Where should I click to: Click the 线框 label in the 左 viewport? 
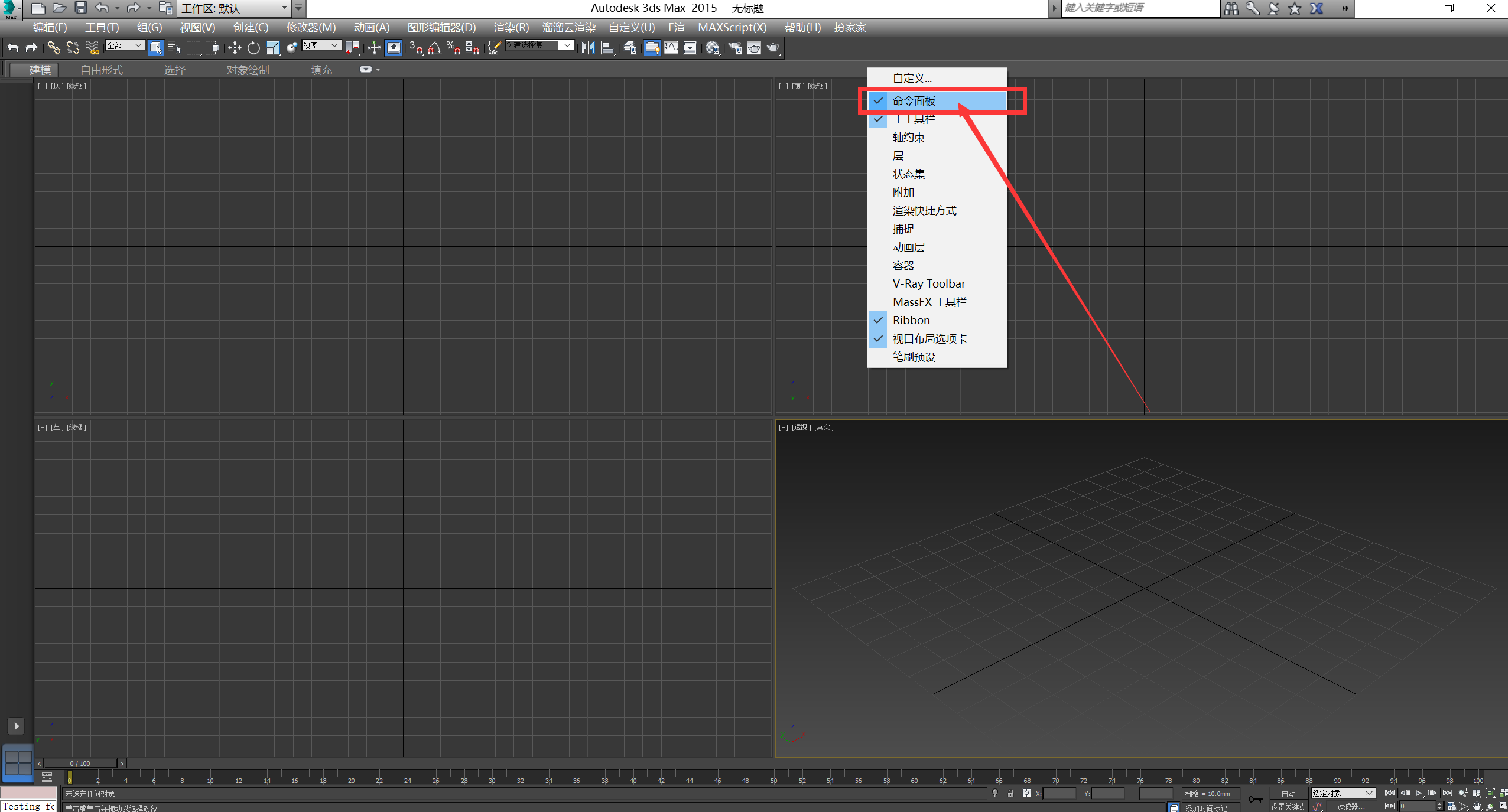point(76,427)
